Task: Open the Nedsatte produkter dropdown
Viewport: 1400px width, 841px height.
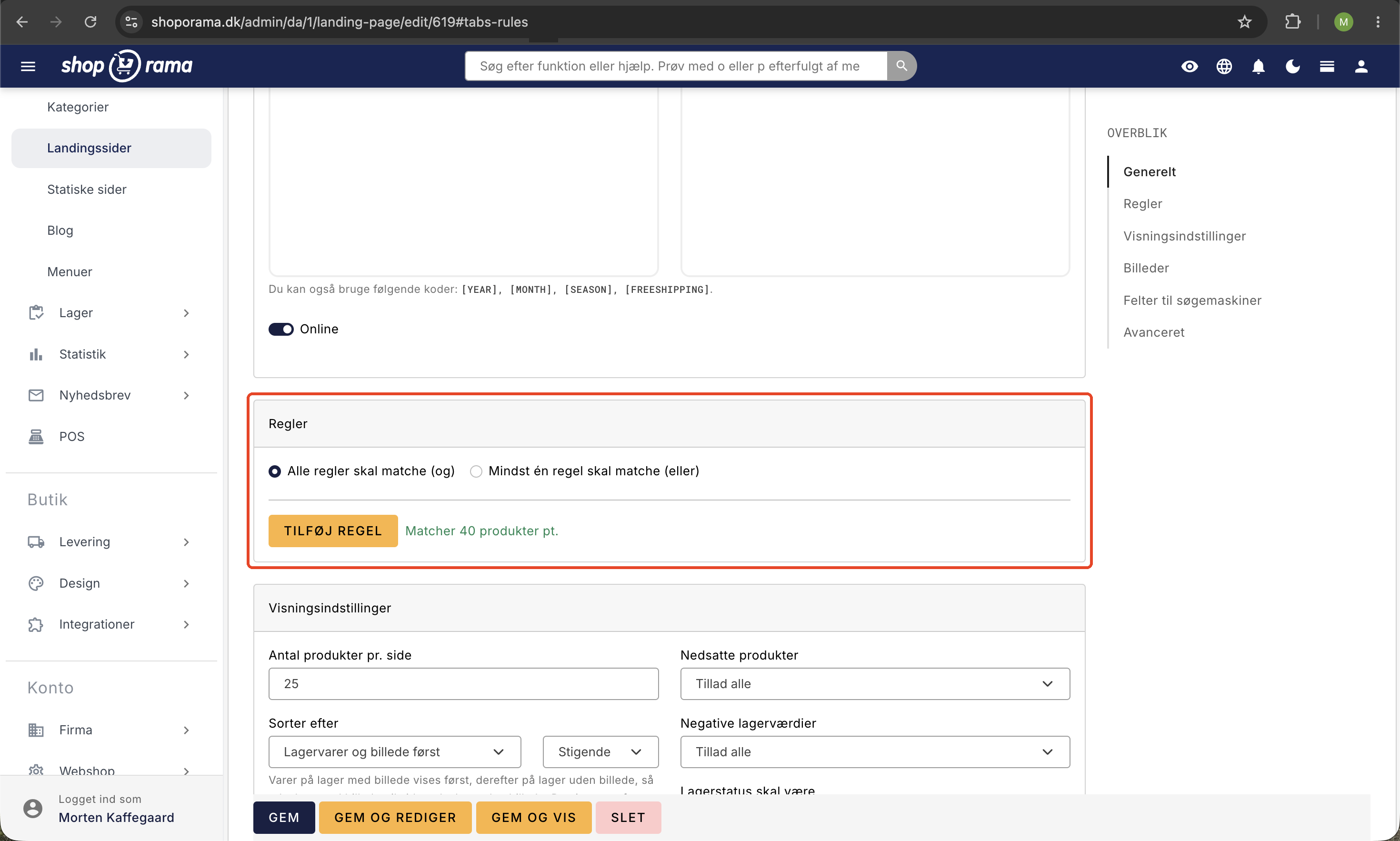Action: [x=875, y=684]
